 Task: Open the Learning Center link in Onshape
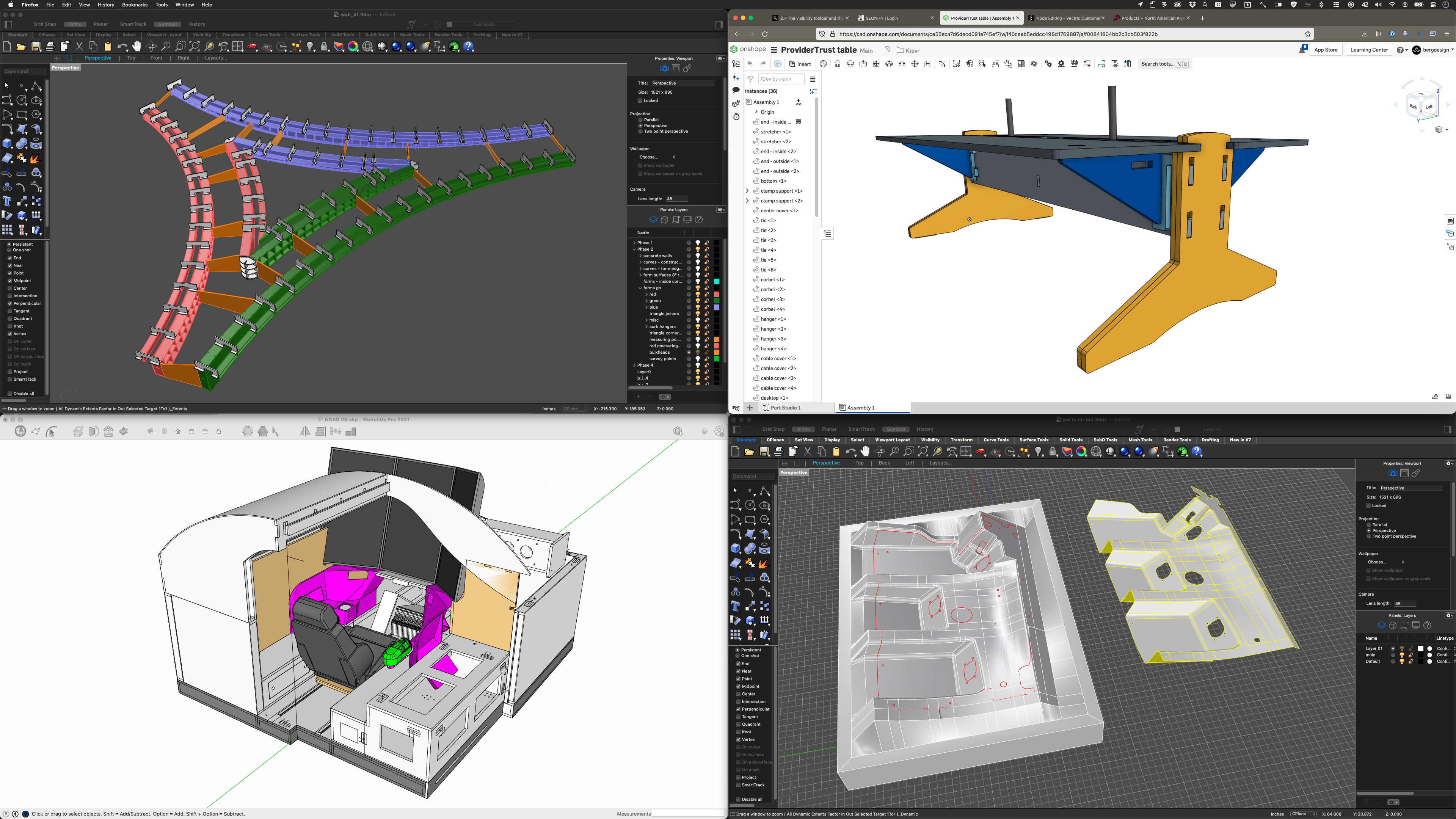(x=1368, y=50)
